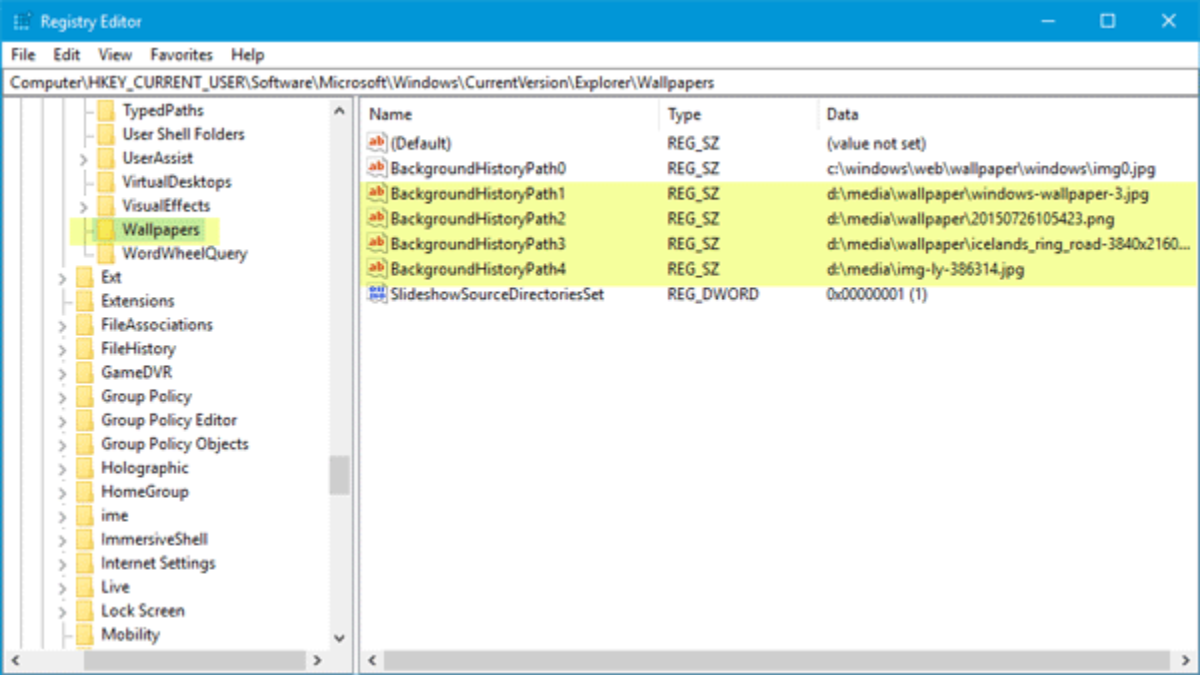Expand the Live key
The height and width of the screenshot is (675, 1200).
coord(62,587)
